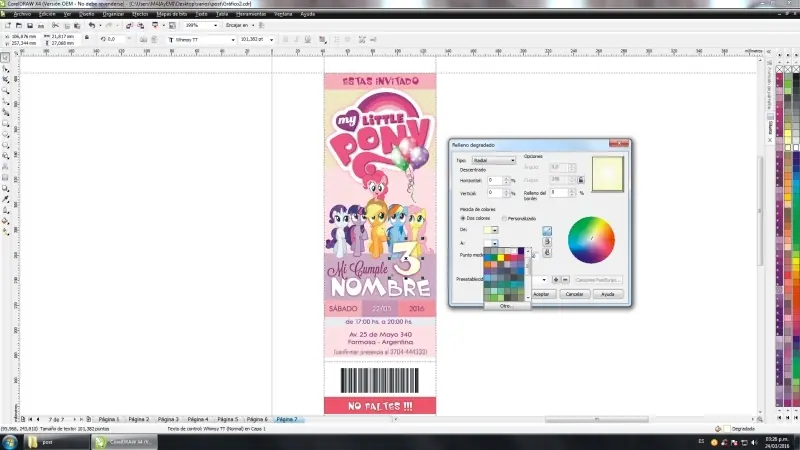
Task: Expand the undo history dropdown arrow
Action: [x=100, y=25]
